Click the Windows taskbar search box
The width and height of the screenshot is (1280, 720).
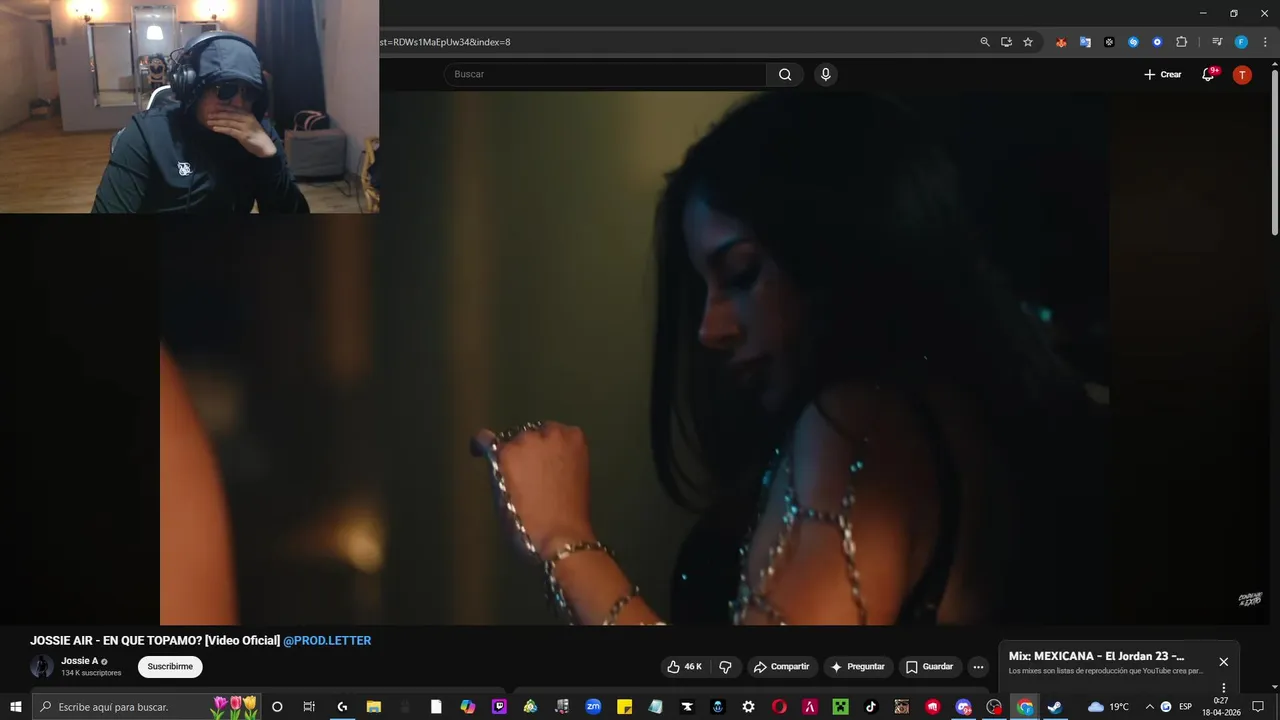pyautogui.click(x=147, y=707)
